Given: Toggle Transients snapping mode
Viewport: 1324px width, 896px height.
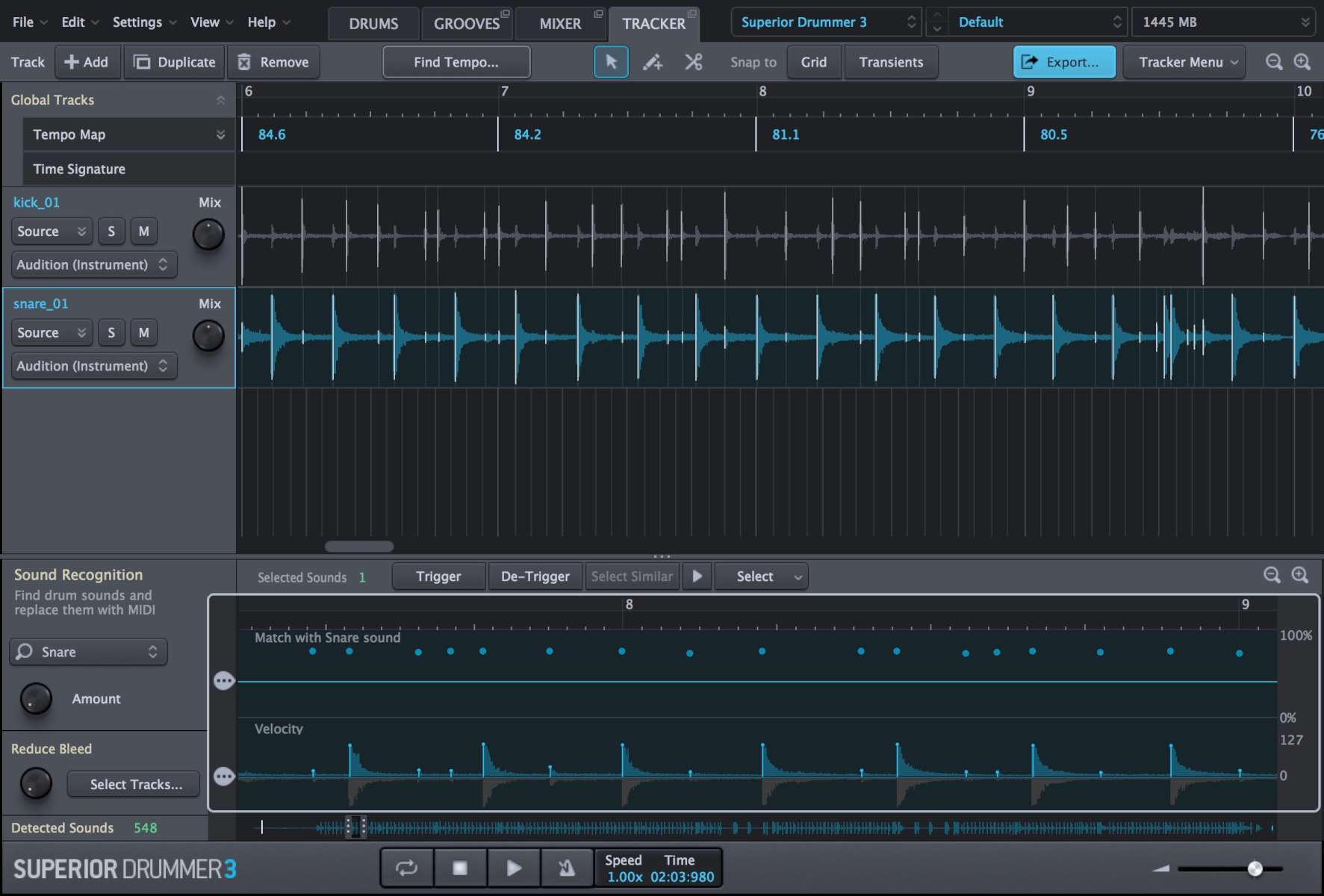Looking at the screenshot, I should (x=891, y=62).
